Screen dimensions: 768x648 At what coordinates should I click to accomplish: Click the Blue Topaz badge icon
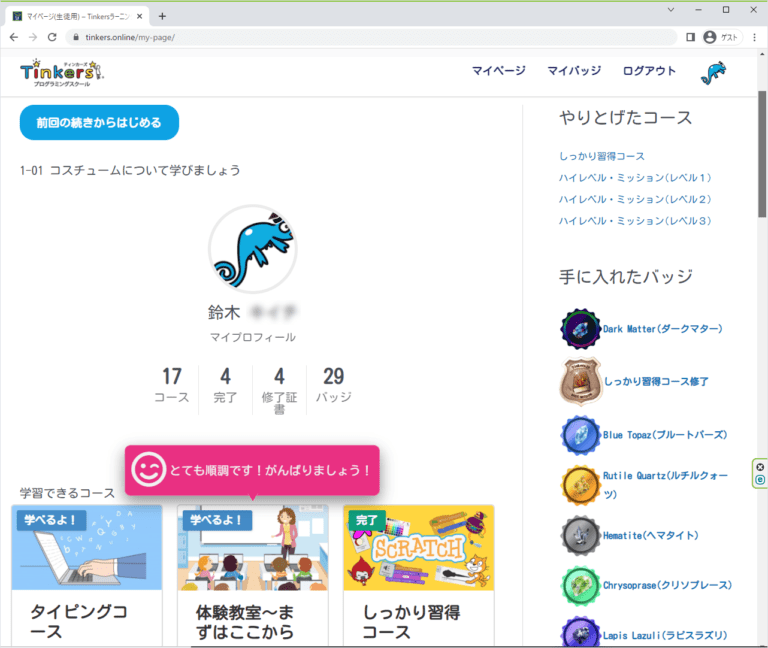click(579, 435)
